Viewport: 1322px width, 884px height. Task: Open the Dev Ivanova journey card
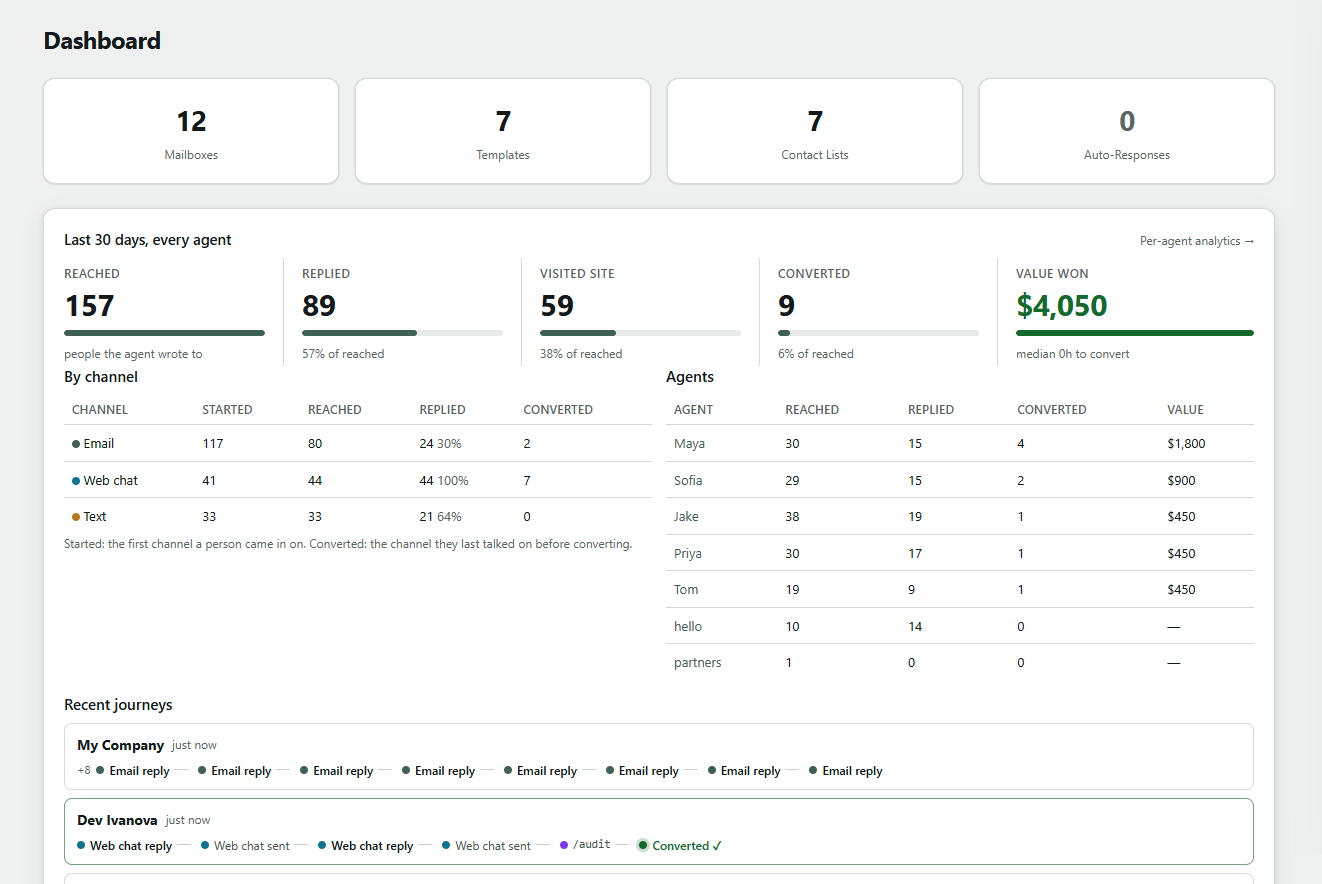tap(658, 832)
